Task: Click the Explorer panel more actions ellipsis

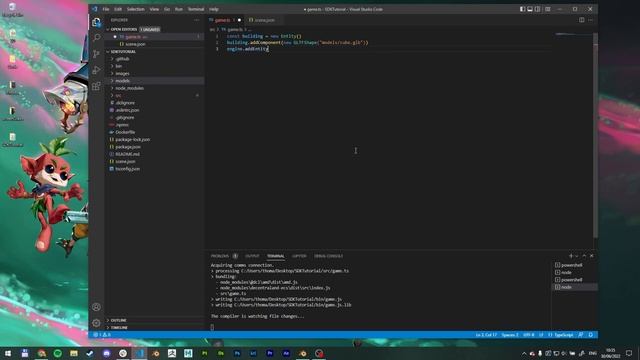Action: (x=197, y=20)
